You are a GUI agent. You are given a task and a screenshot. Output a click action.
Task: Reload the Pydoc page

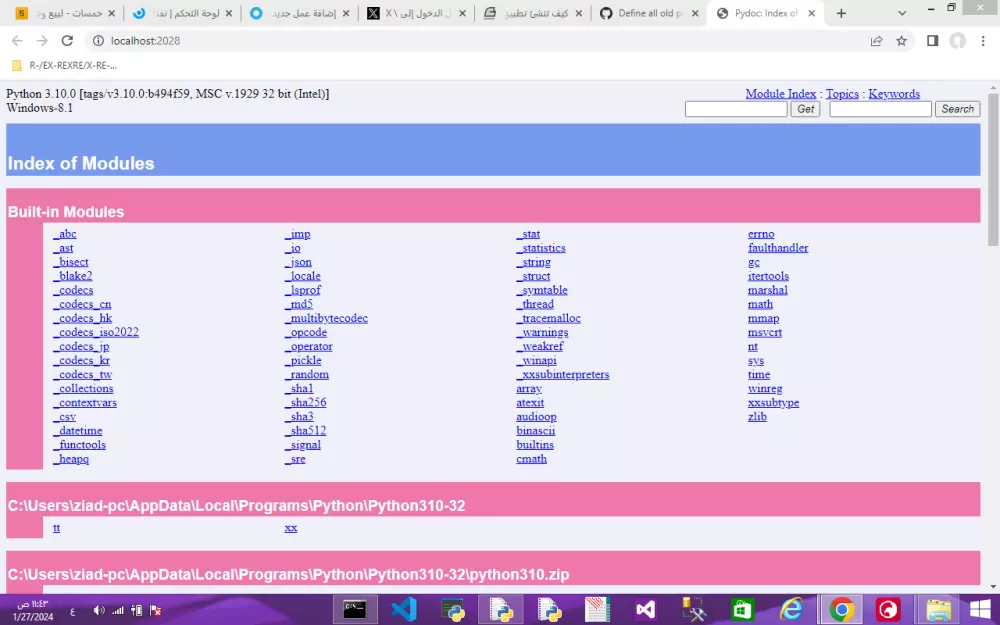[x=67, y=41]
